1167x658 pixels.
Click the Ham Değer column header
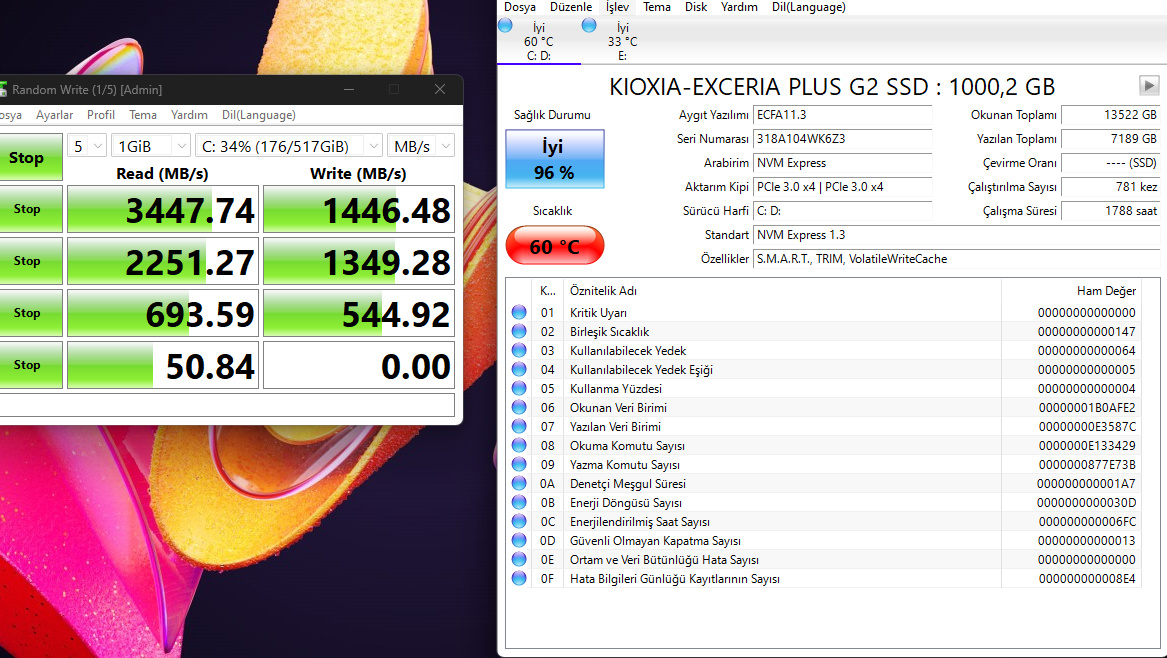coord(1071,290)
